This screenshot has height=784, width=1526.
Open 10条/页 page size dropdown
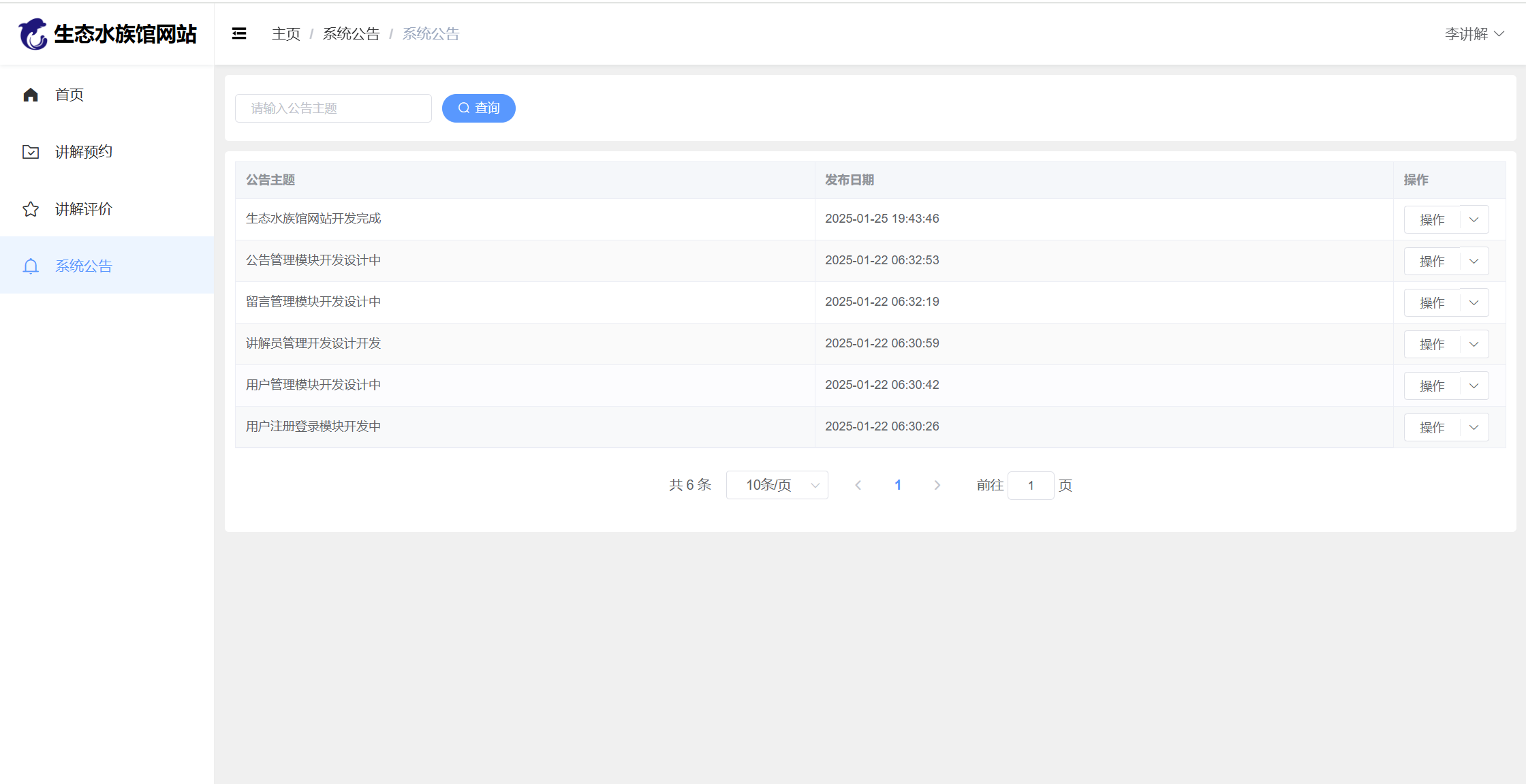(777, 485)
